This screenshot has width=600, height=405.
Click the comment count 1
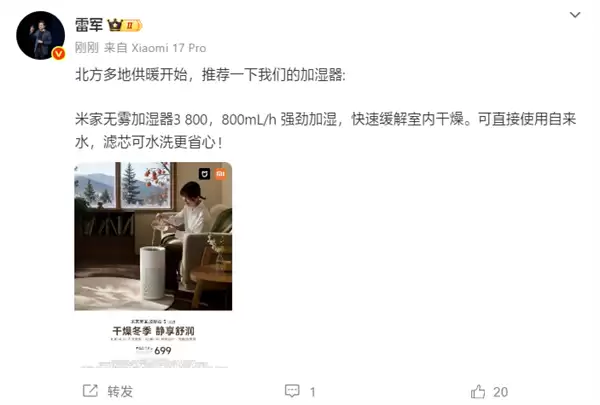pyautogui.click(x=313, y=392)
